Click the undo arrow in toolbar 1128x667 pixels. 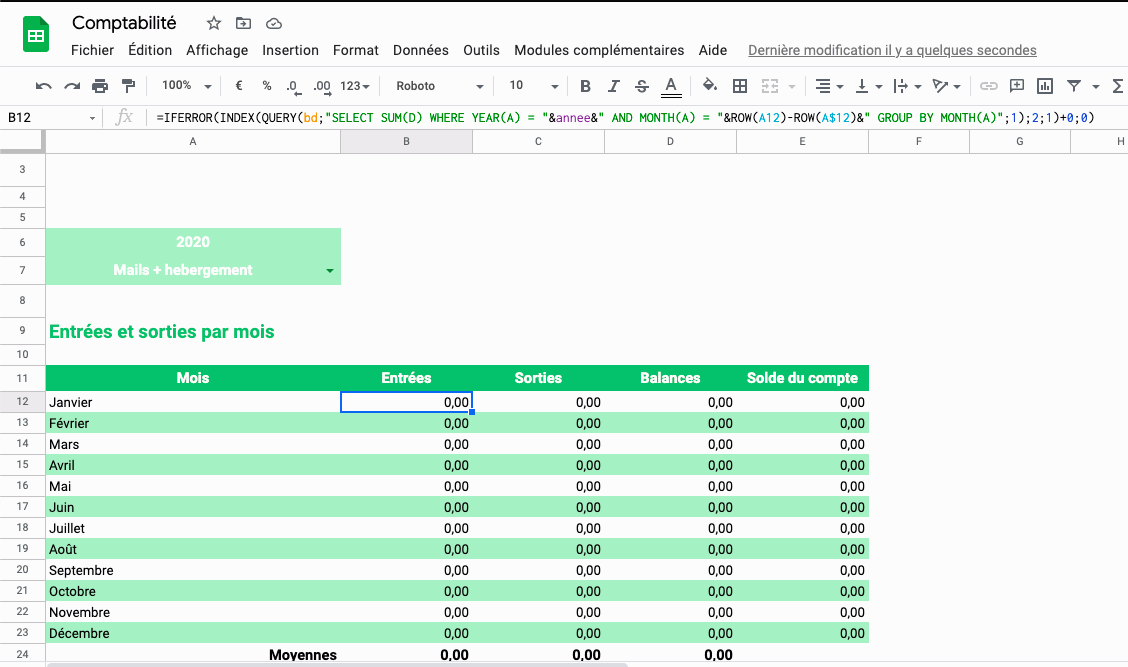coord(43,86)
